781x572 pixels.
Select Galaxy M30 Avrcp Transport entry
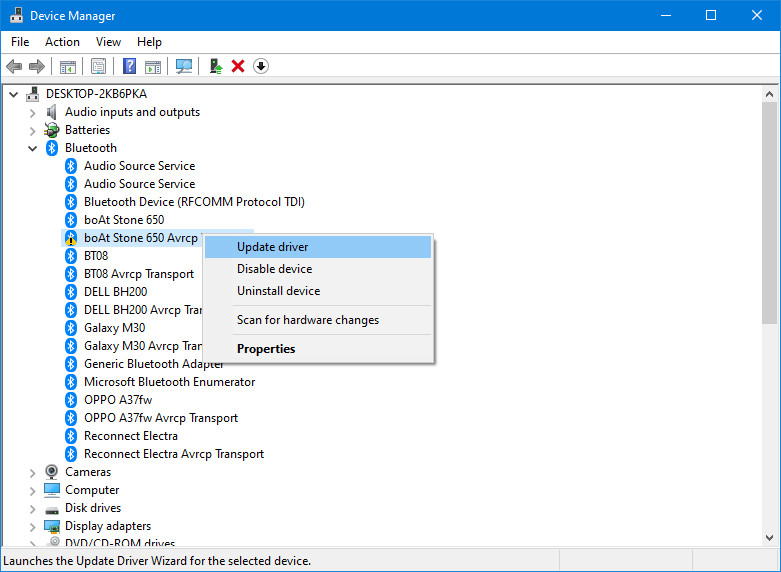143,346
